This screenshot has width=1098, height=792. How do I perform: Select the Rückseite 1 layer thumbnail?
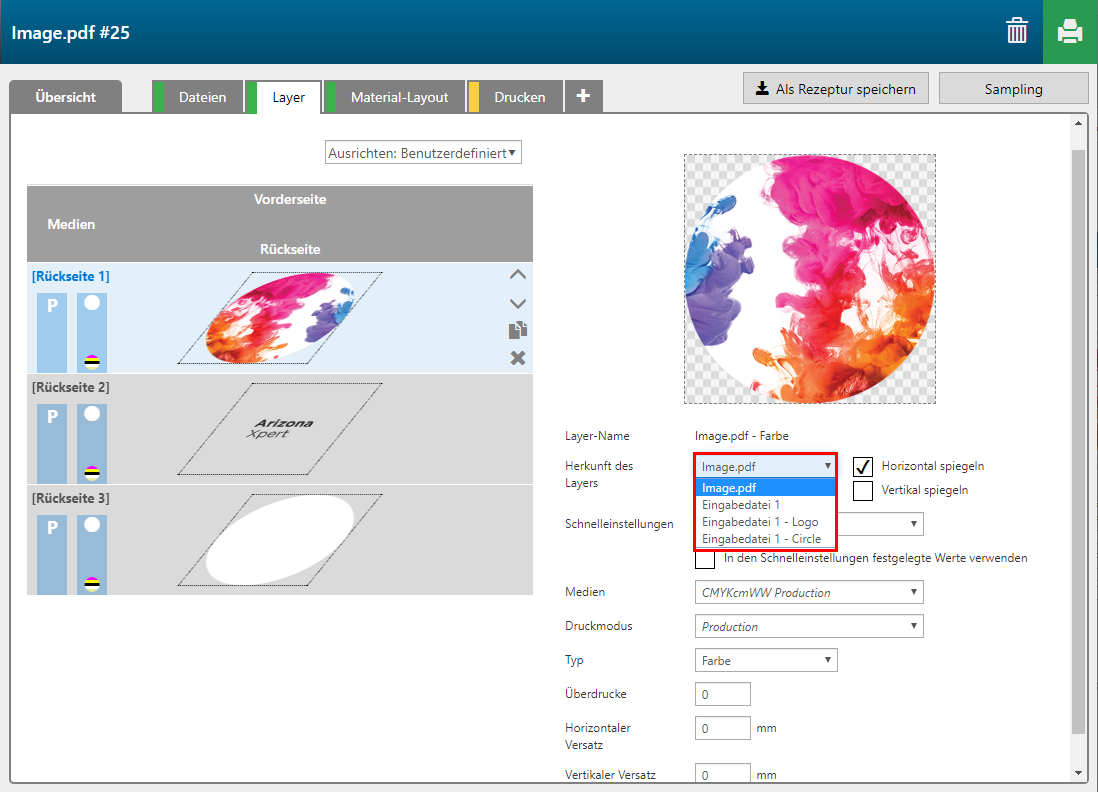pyautogui.click(x=280, y=318)
